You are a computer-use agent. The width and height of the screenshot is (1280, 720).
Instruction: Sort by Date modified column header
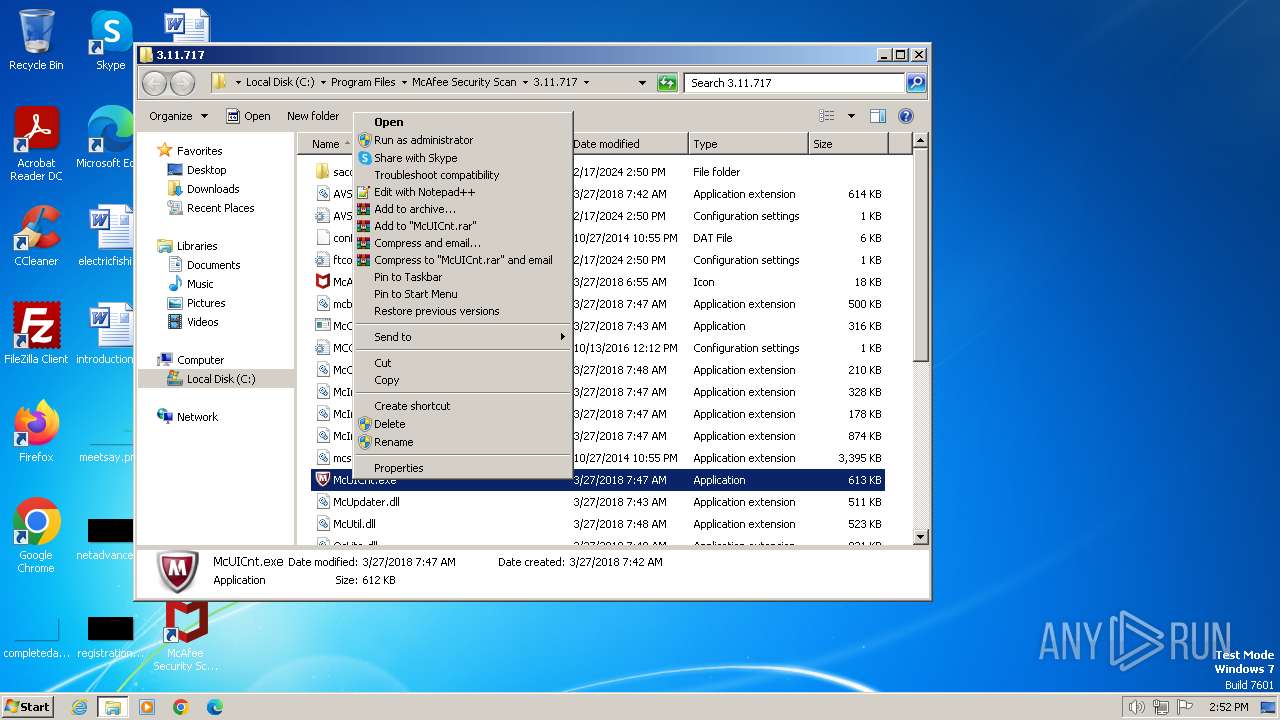pyautogui.click(x=629, y=144)
